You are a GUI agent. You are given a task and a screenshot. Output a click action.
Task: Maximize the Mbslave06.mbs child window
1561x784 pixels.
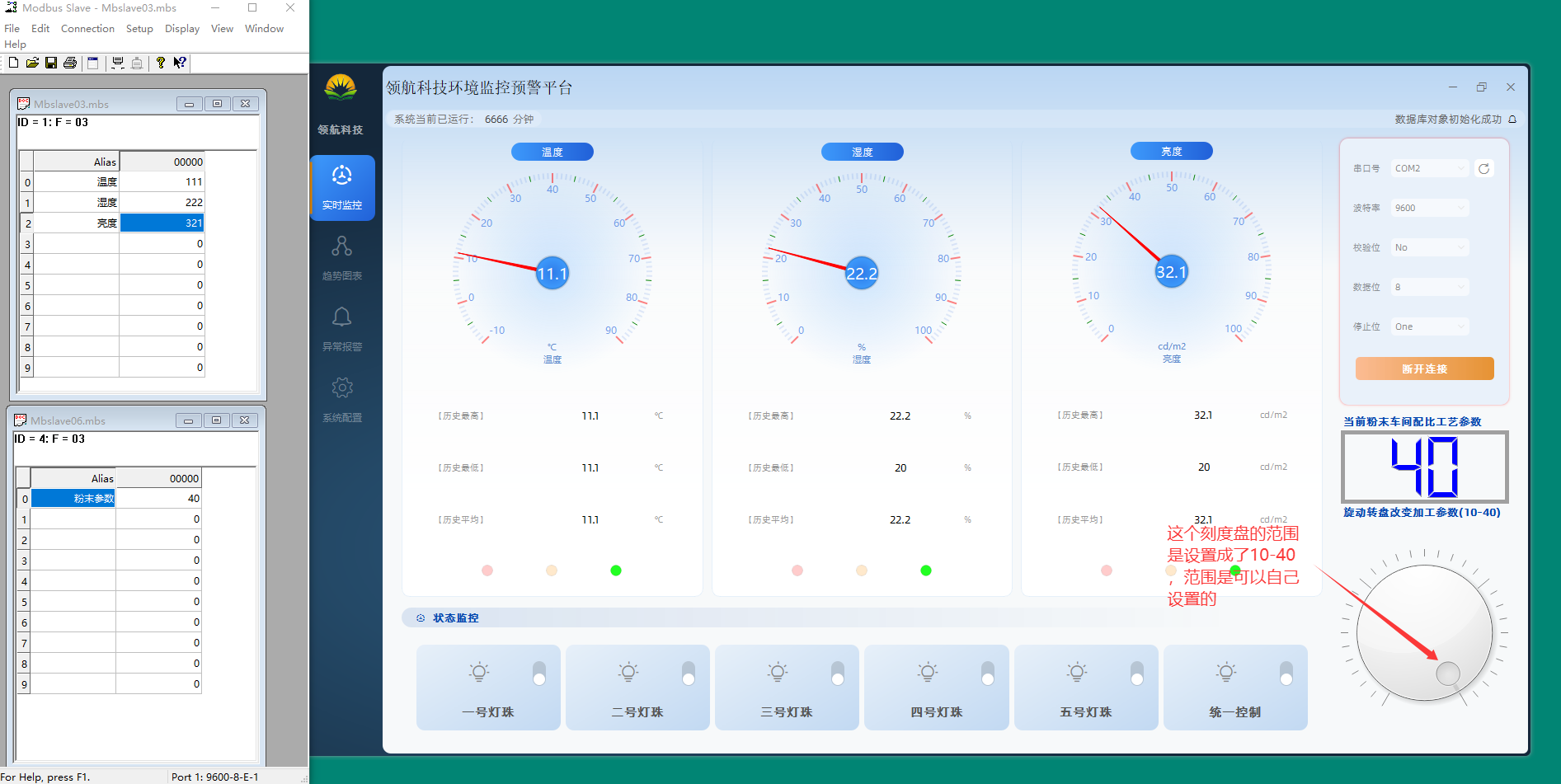[216, 420]
